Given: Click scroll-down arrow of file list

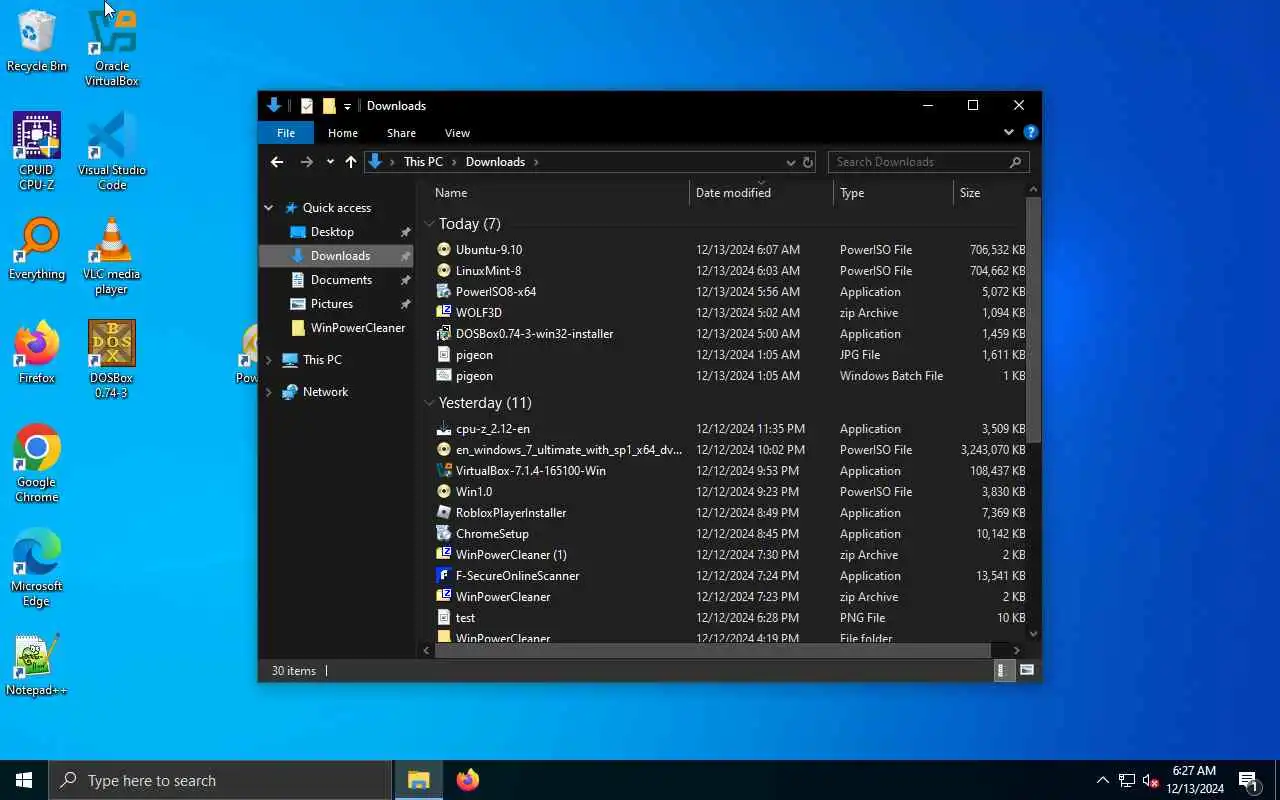Looking at the screenshot, I should pos(1034,634).
